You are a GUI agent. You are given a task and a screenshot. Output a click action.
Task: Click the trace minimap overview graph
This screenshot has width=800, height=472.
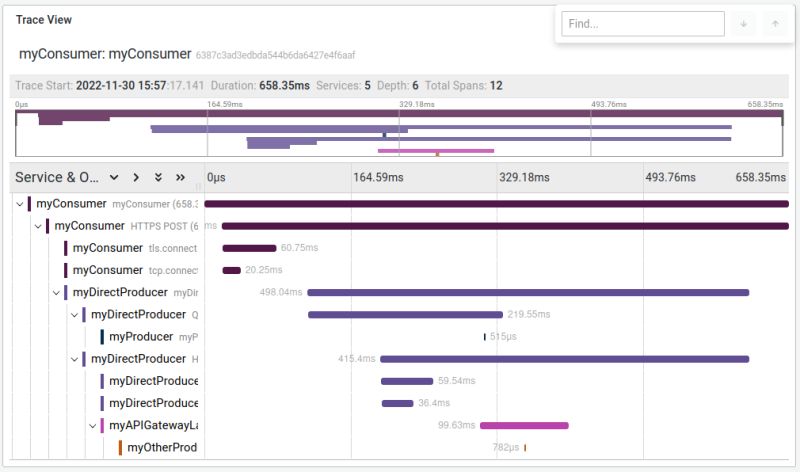(x=399, y=133)
